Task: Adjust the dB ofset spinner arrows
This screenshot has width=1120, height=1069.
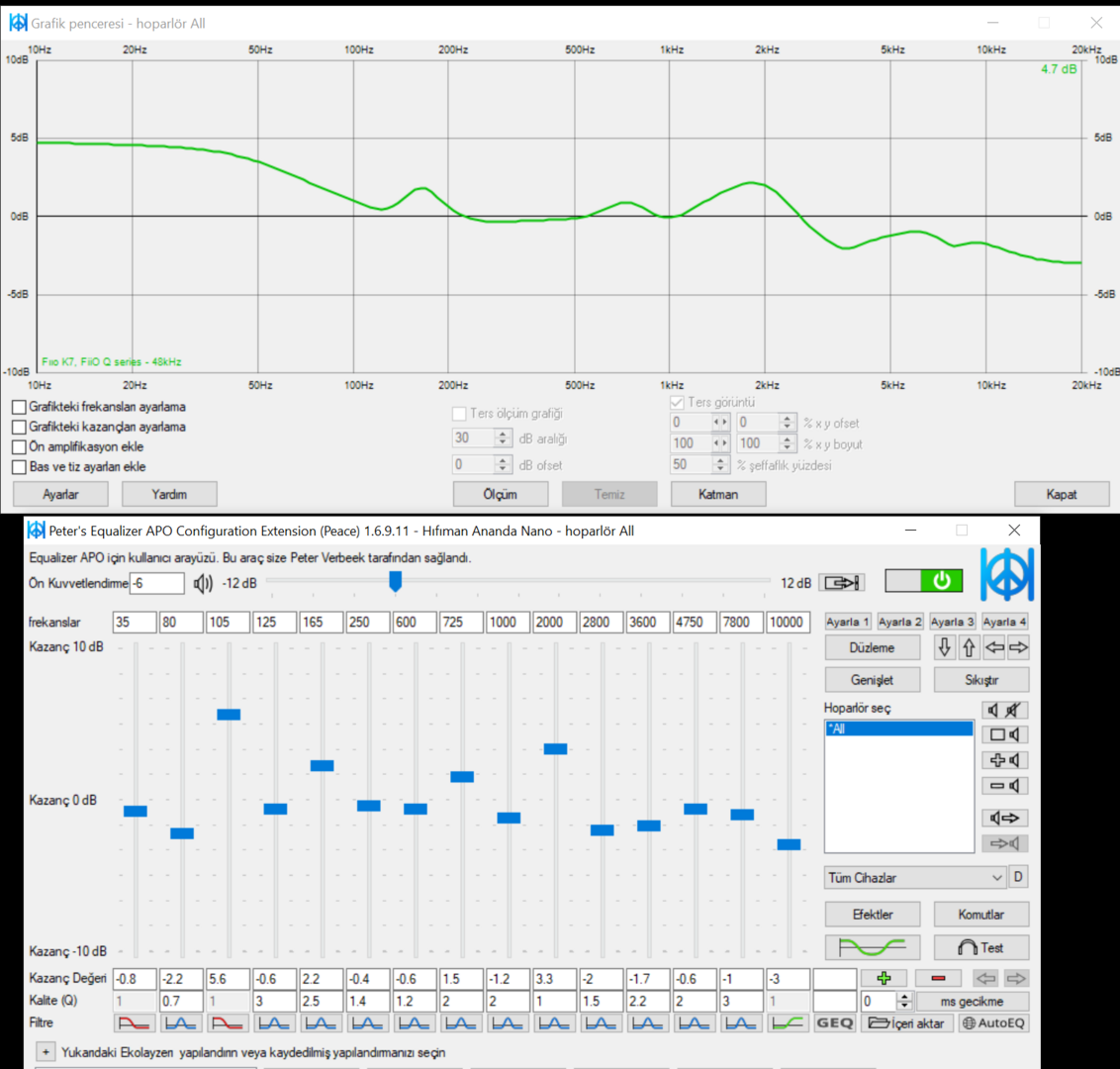Action: coord(503,465)
